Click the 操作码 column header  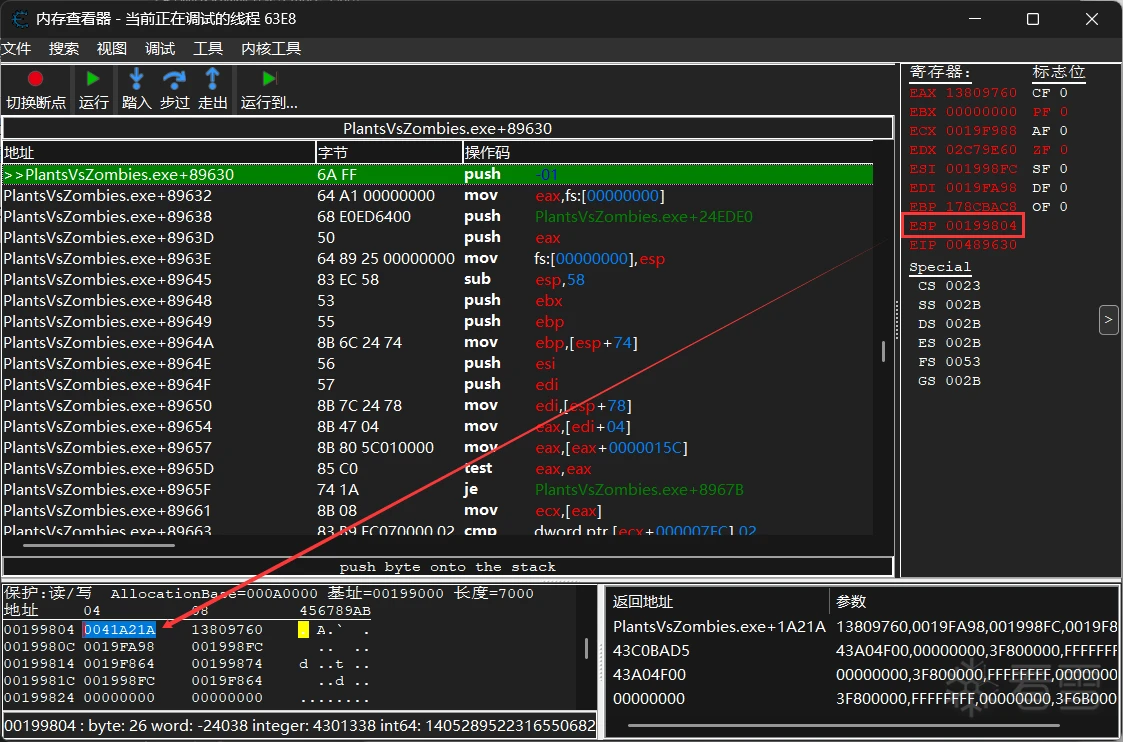pos(668,153)
